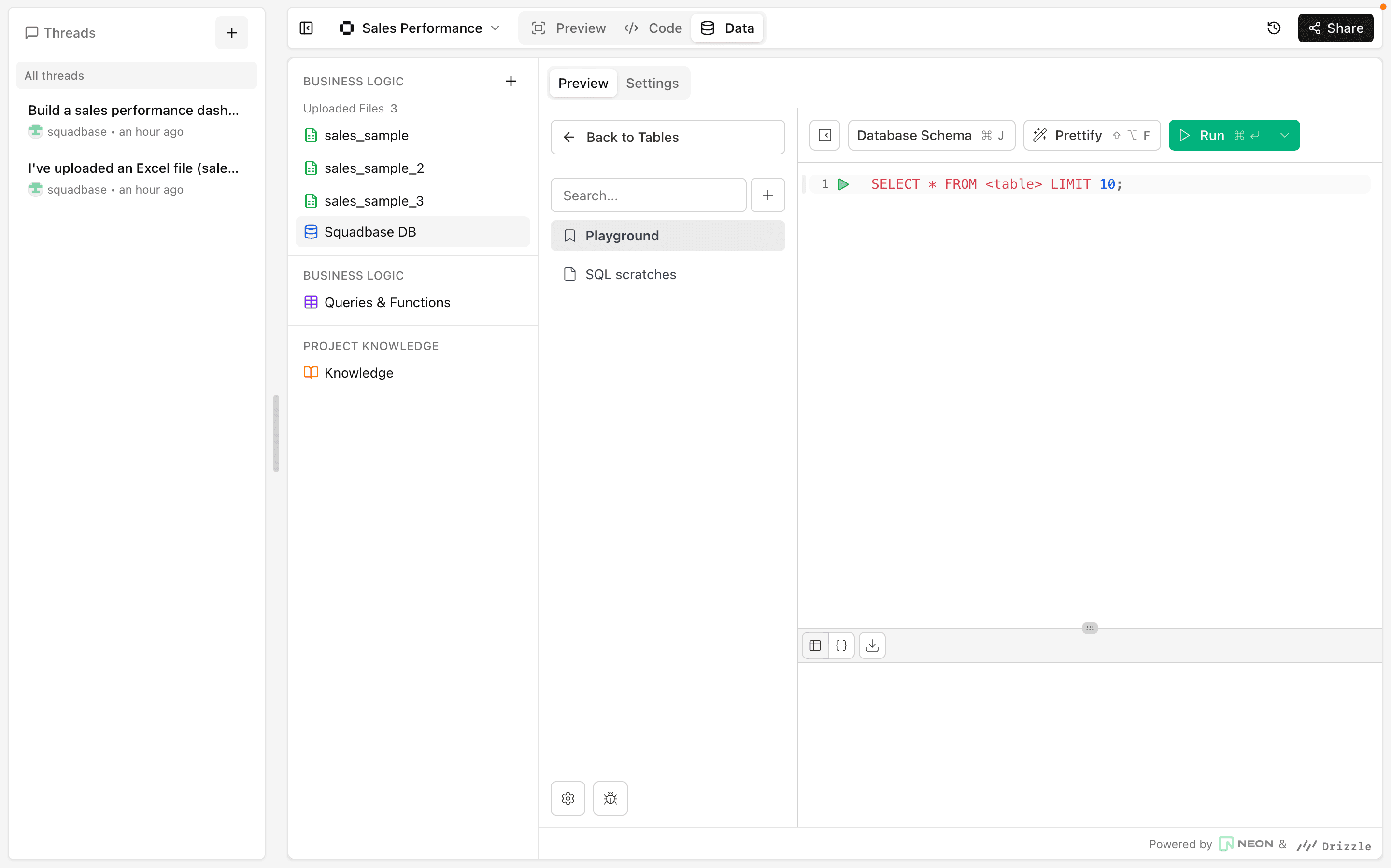Open the bug debug icon button
Image resolution: width=1391 pixels, height=868 pixels.
click(x=610, y=798)
